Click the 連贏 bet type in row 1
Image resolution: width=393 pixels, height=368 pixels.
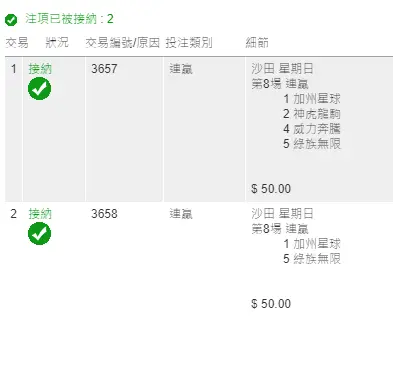click(181, 69)
